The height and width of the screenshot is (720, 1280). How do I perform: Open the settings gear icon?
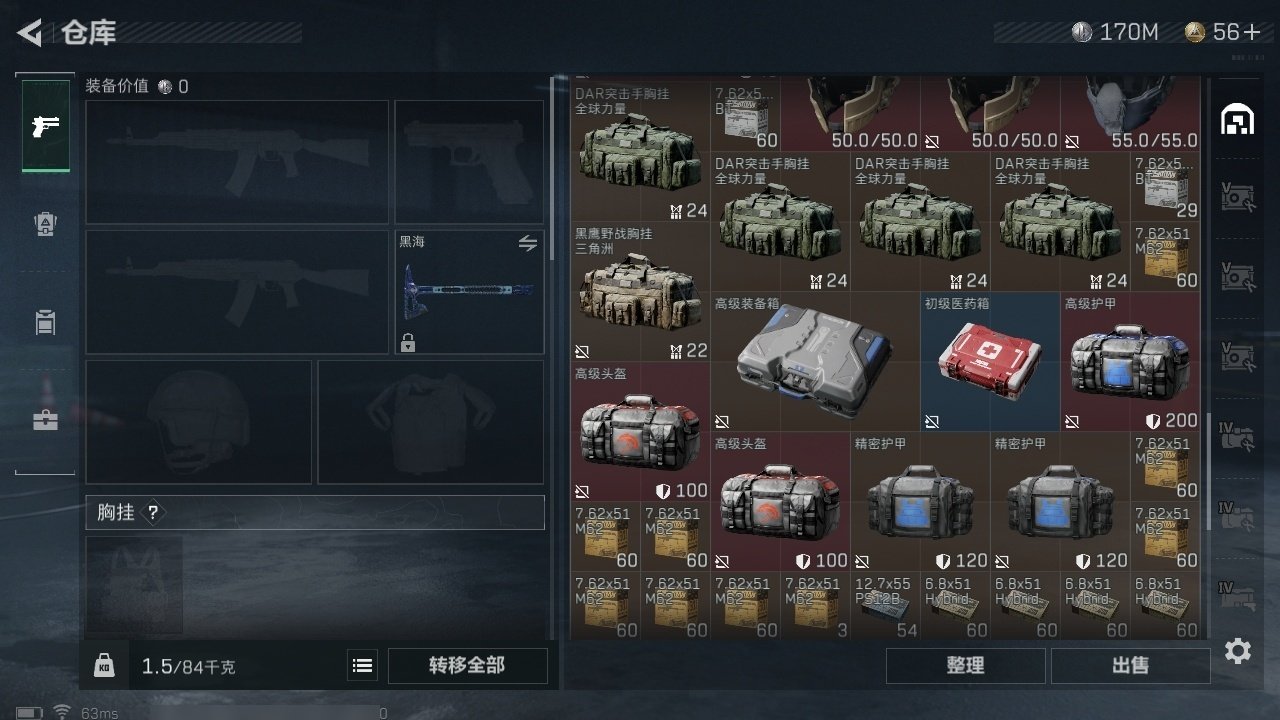[1238, 651]
